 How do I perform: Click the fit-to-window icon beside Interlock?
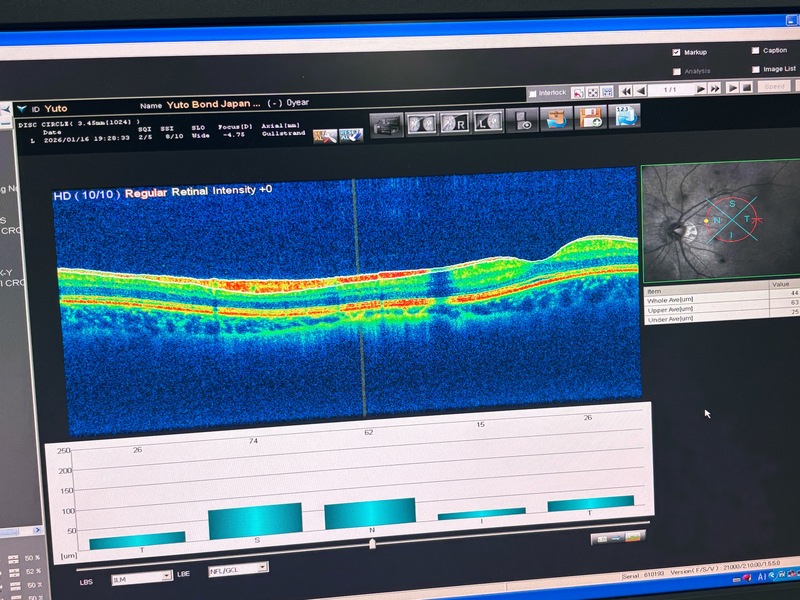tap(592, 92)
